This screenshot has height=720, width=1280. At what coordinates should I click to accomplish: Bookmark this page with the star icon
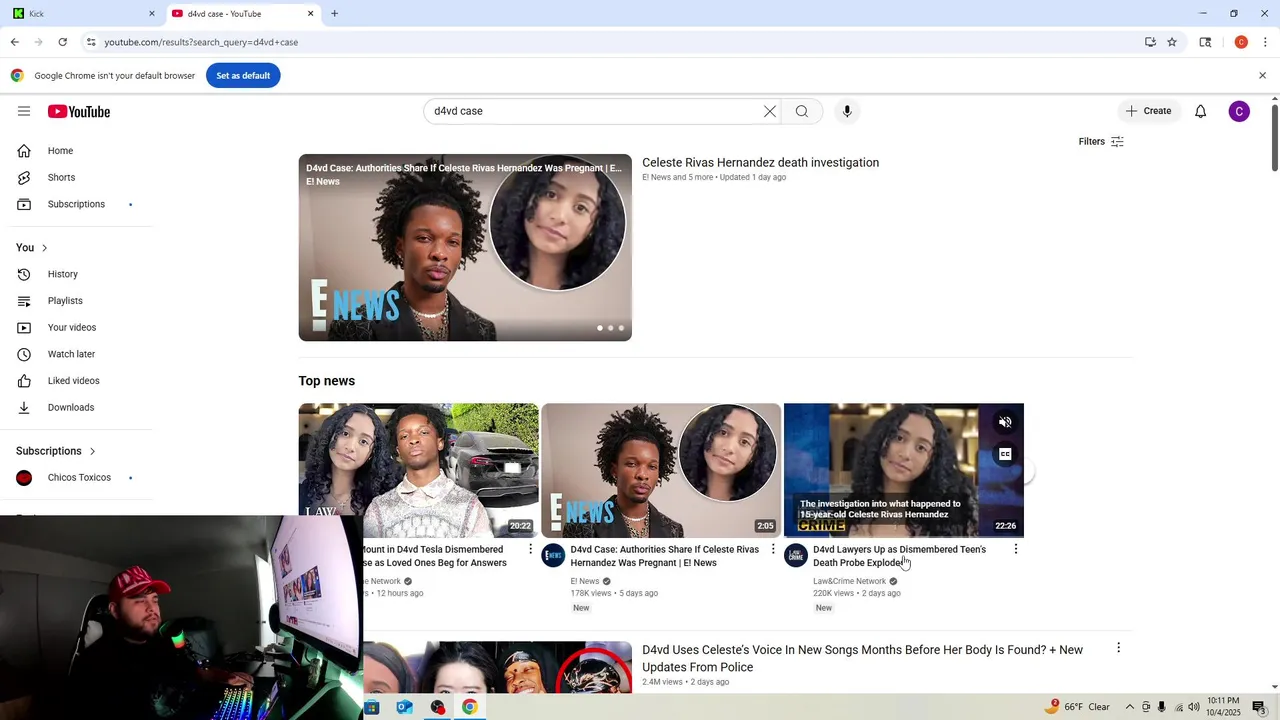(x=1172, y=42)
